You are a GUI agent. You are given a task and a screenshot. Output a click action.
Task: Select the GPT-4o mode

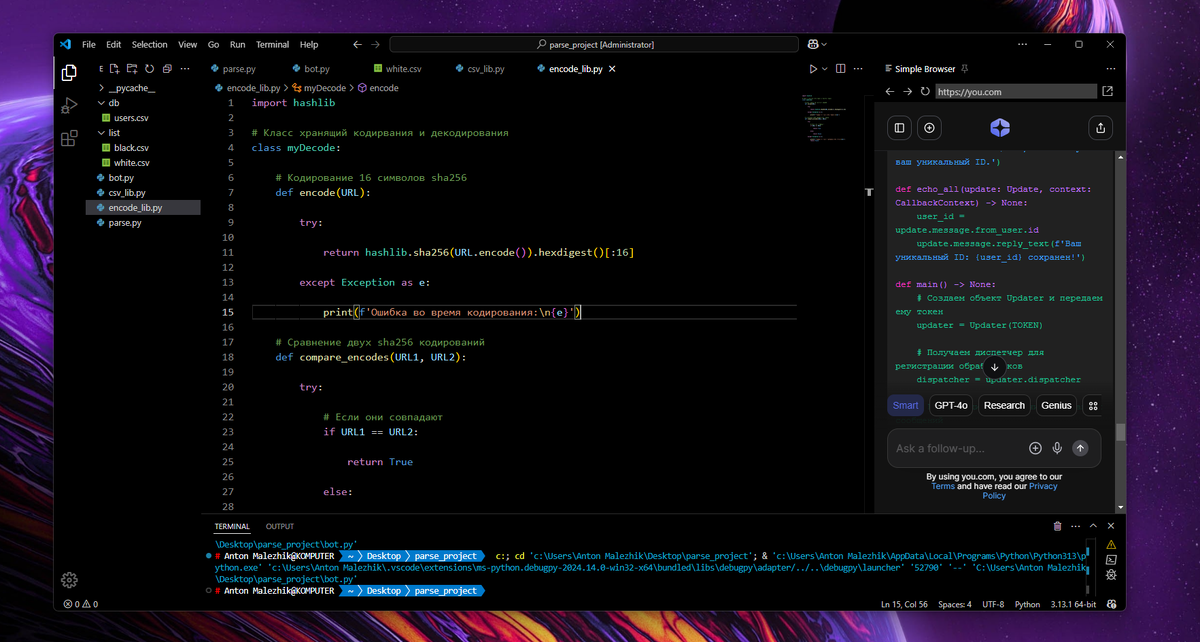point(950,405)
